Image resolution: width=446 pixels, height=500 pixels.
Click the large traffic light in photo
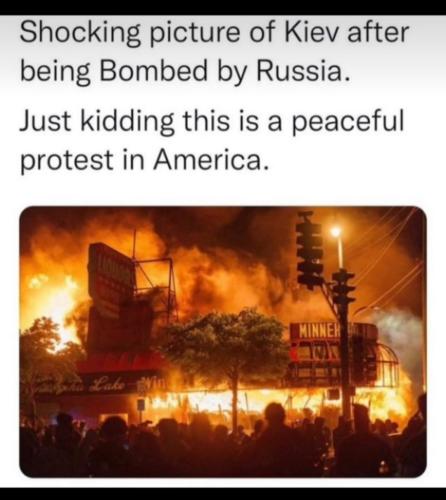pos(309,248)
